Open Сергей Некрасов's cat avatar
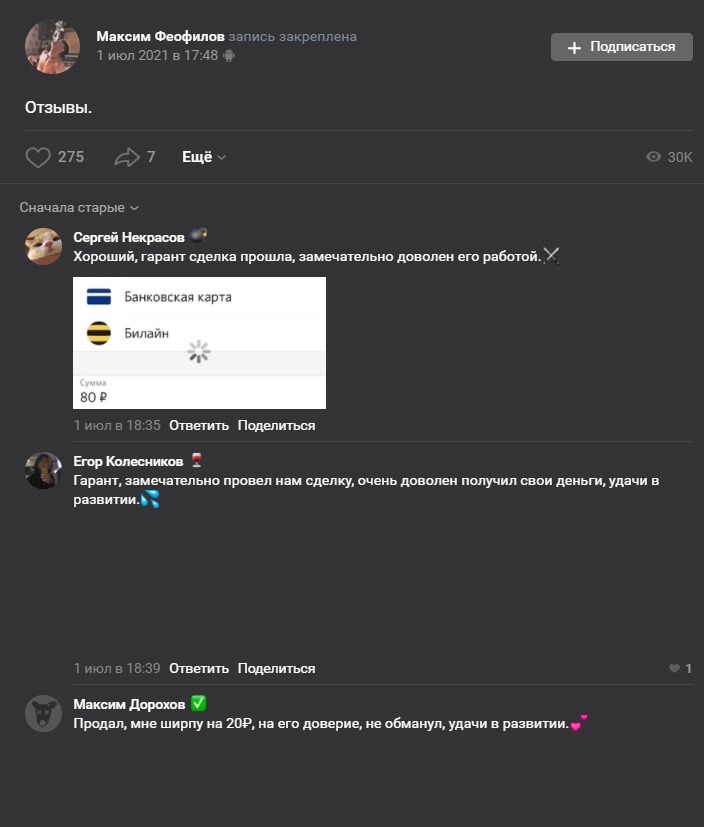The image size is (704, 827). (43, 246)
